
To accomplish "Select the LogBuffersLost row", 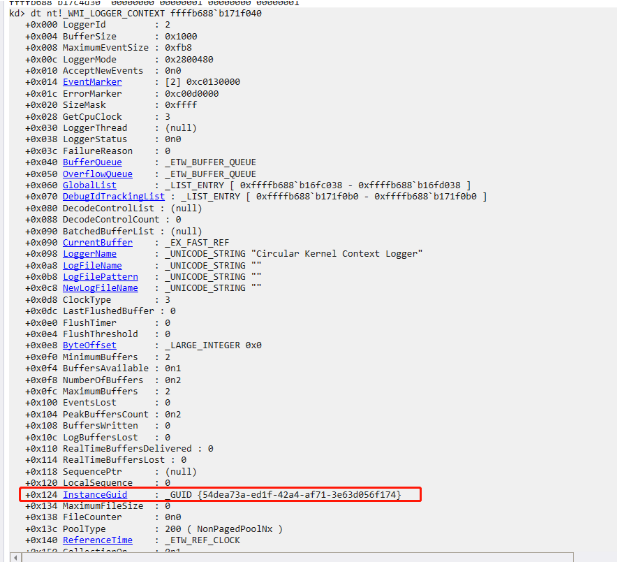I will pos(98,437).
